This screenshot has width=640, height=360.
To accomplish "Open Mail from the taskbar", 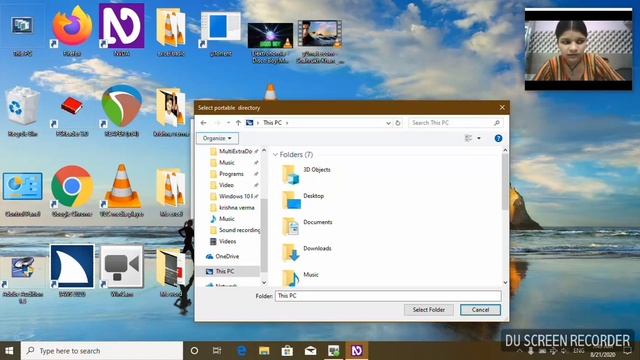I will coord(310,351).
